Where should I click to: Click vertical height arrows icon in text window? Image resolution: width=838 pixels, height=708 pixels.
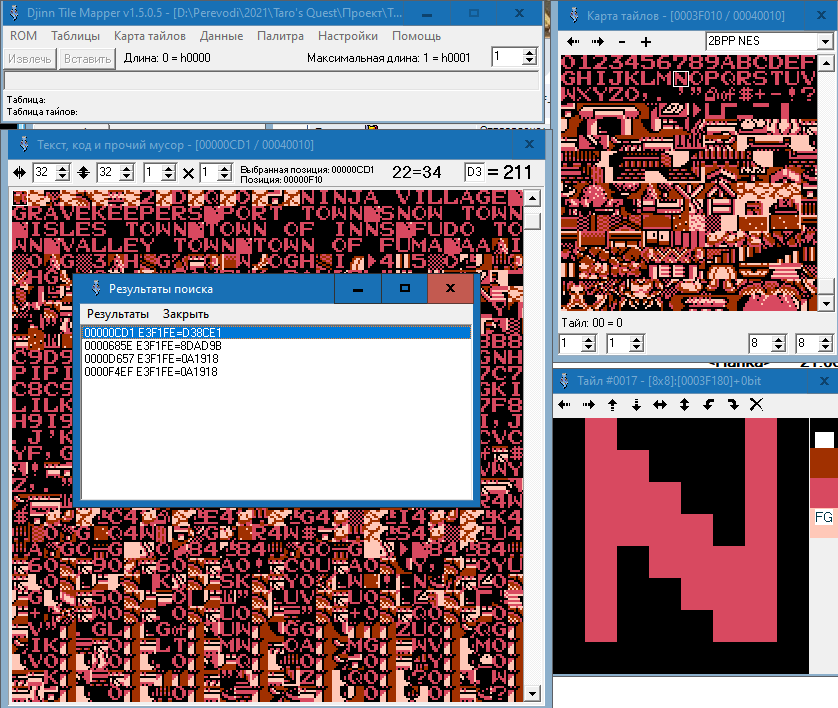coord(84,173)
